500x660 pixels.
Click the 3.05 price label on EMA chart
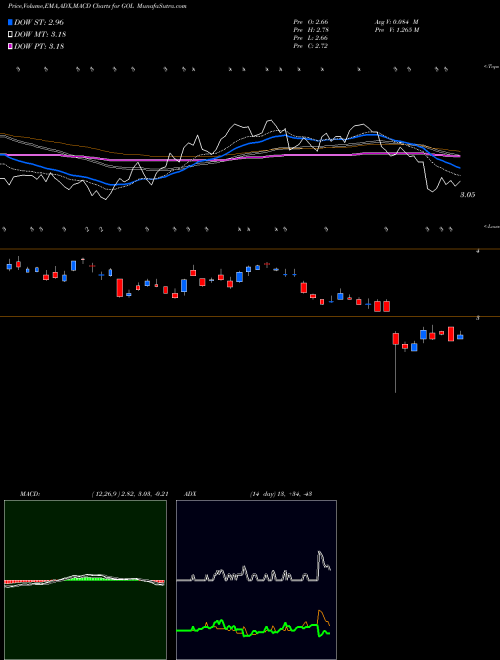468,195
